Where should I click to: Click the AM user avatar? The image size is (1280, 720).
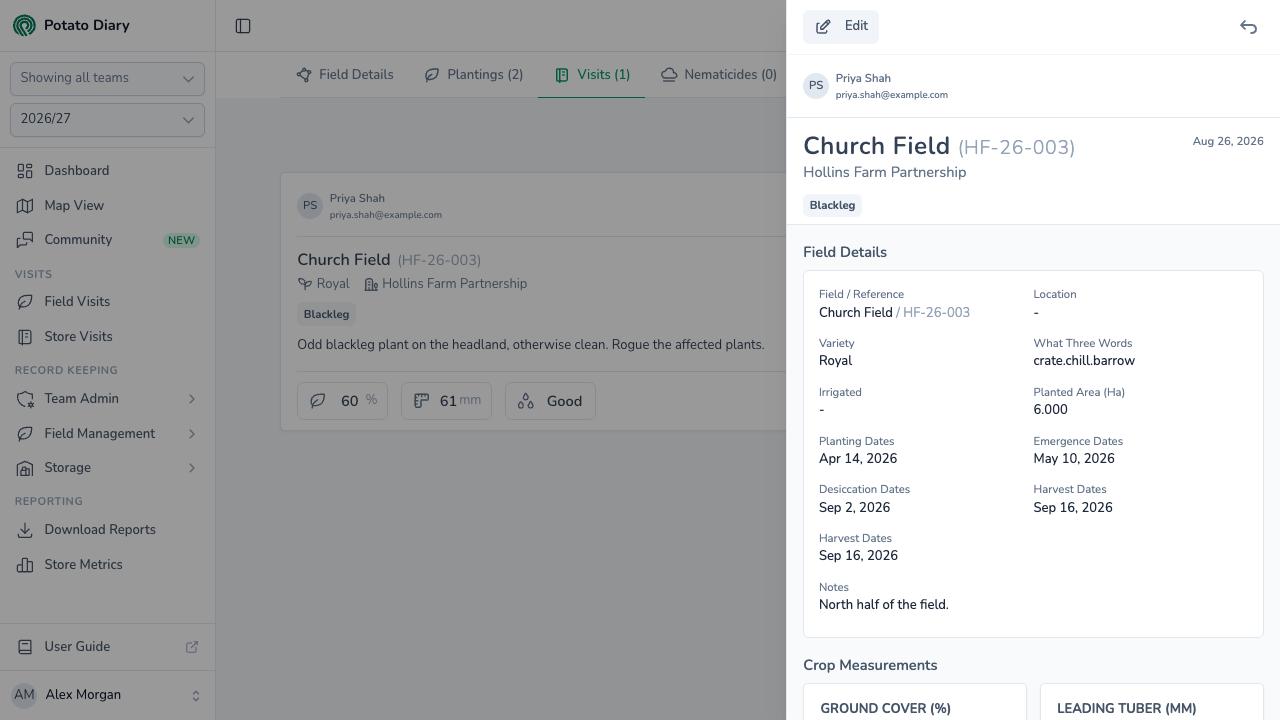(x=24, y=695)
